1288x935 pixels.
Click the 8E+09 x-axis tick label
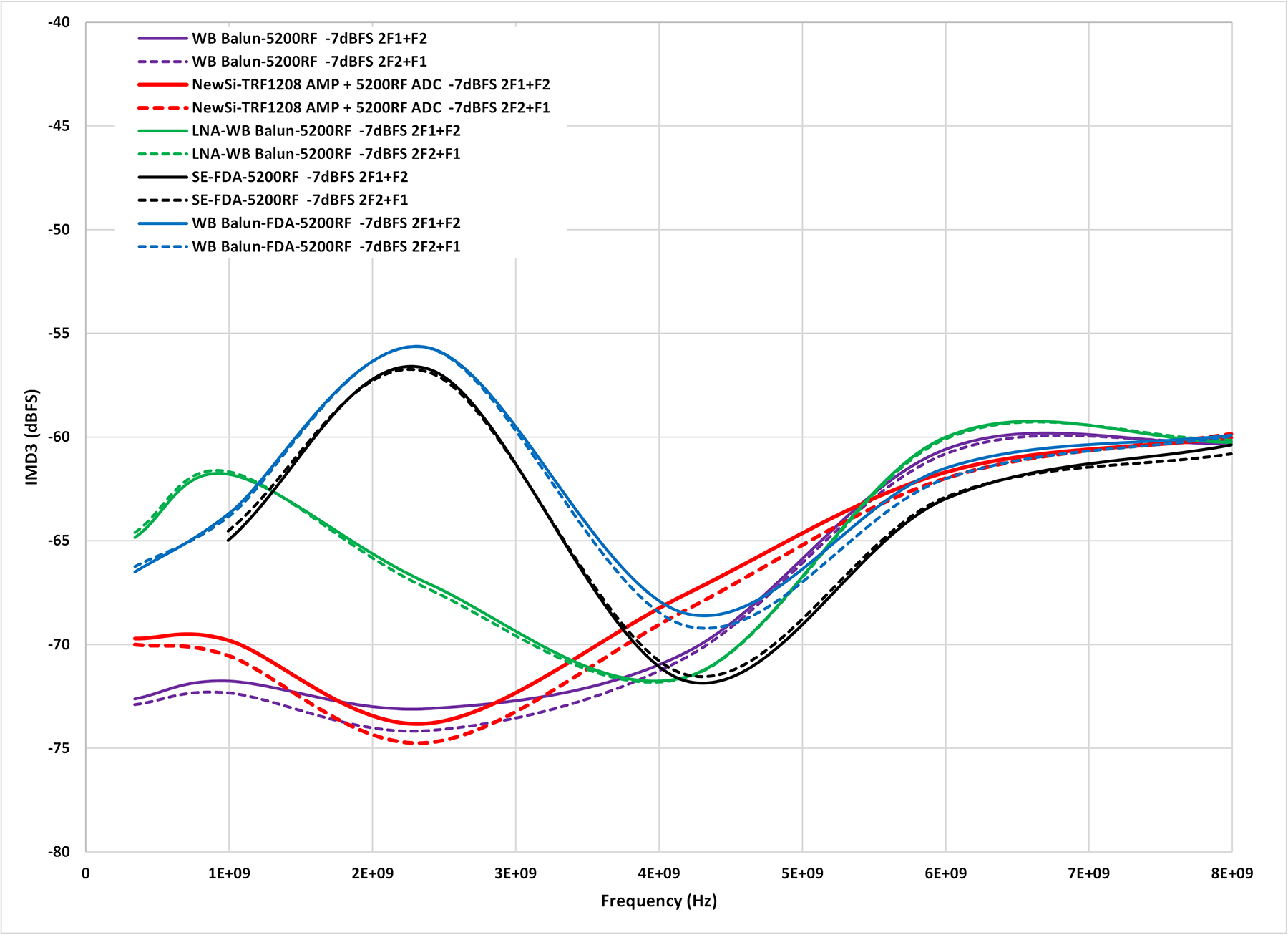point(1231,873)
